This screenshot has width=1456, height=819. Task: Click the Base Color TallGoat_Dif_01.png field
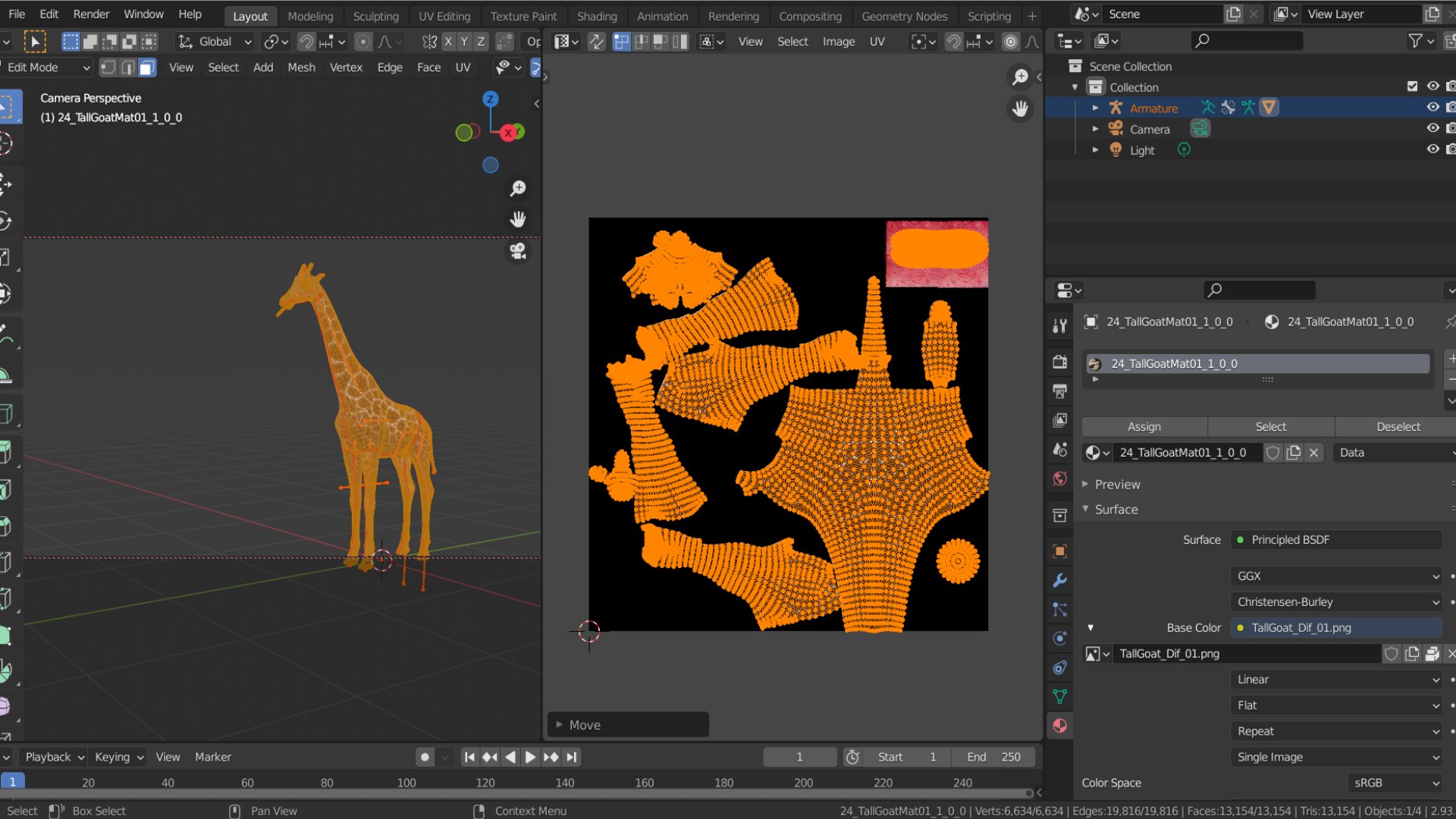click(1336, 628)
